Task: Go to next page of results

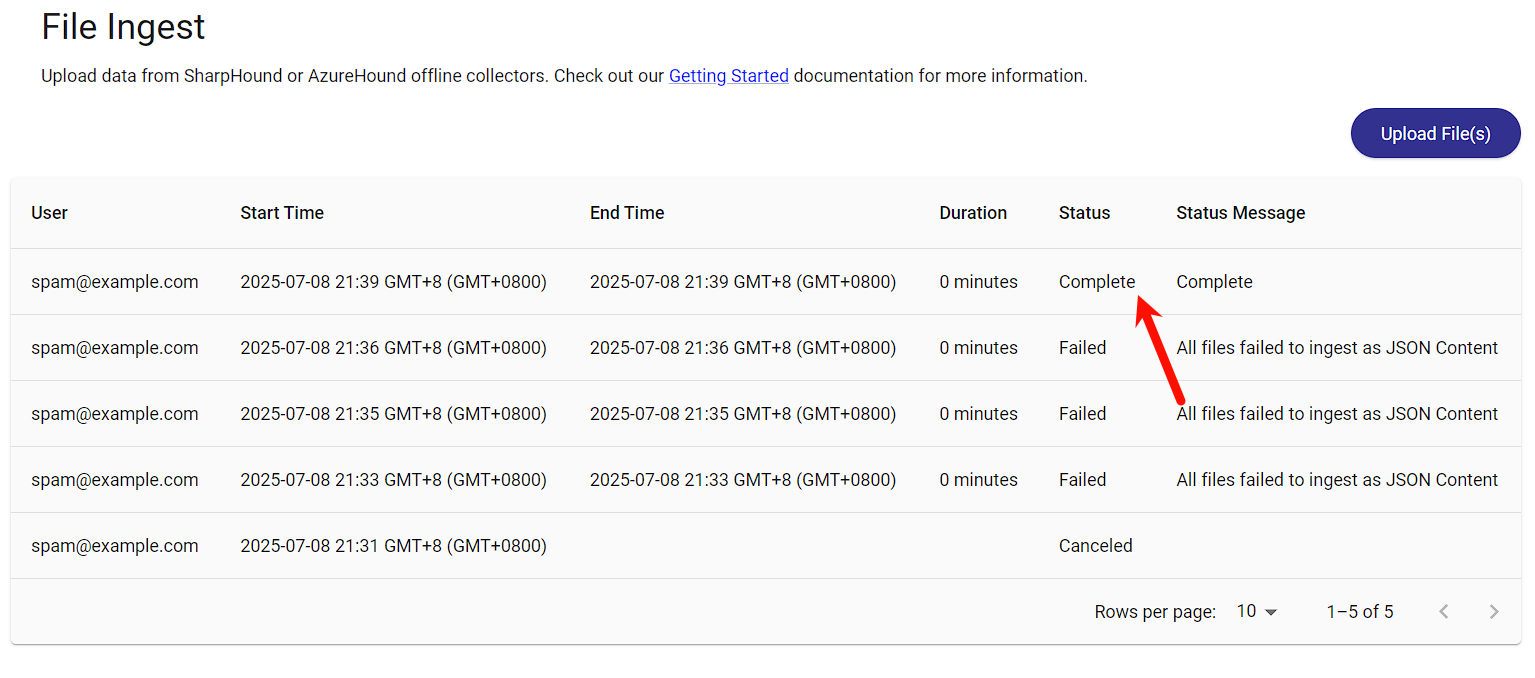Action: [x=1493, y=612]
